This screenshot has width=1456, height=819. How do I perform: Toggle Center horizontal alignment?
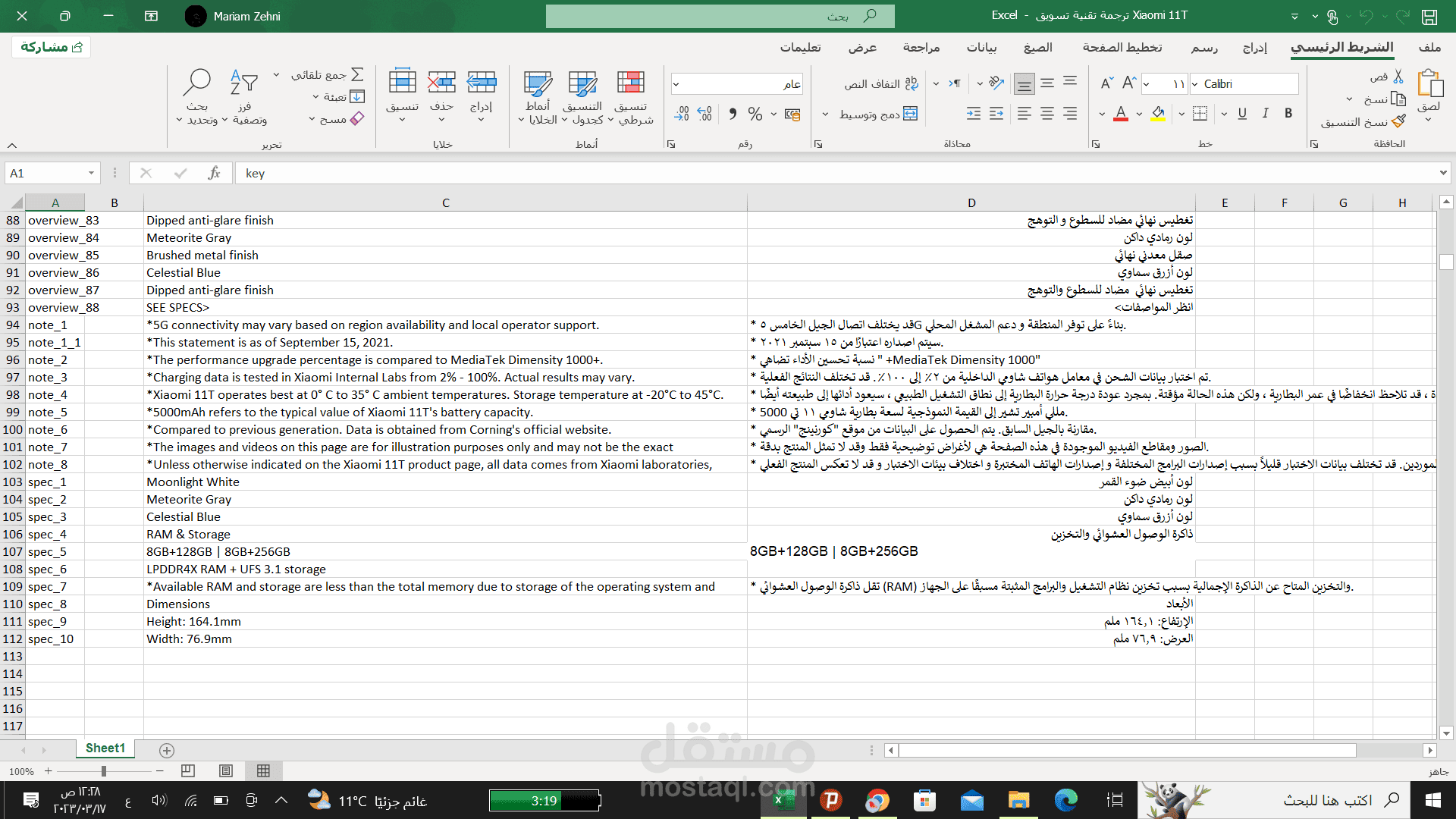pos(1047,114)
